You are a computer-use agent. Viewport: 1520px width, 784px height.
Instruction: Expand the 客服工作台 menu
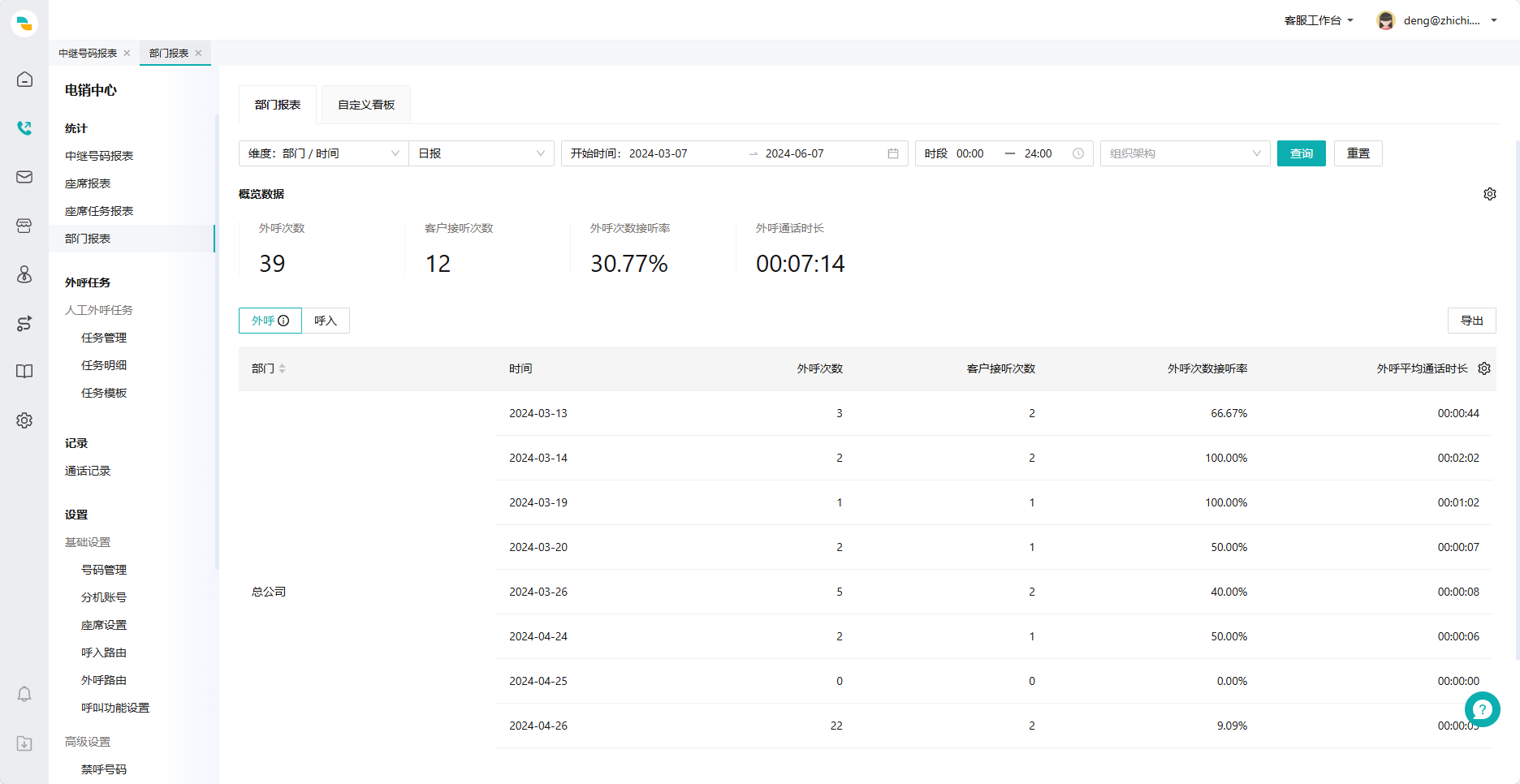pos(1319,20)
